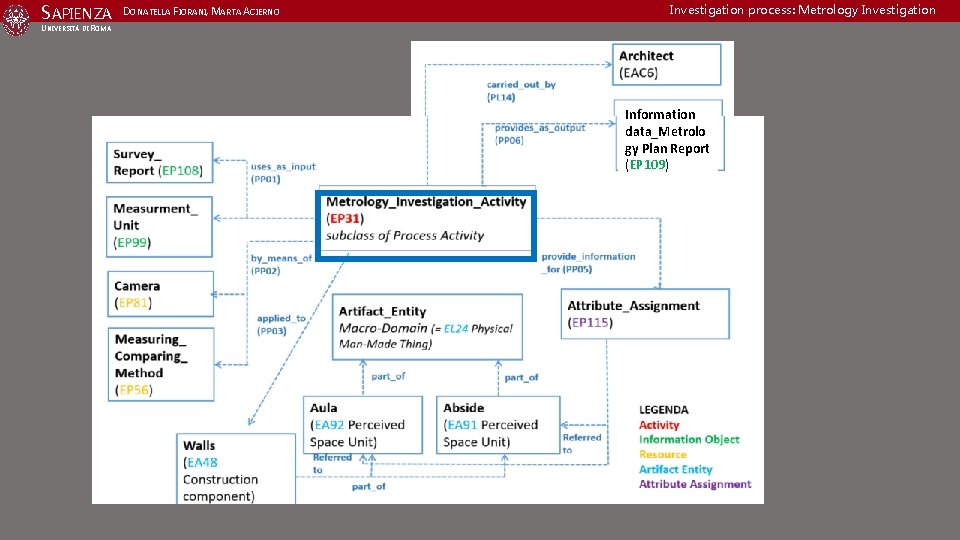960x540 pixels.
Task: Click the 'by_means_of (PP02)' label
Action: (281, 264)
